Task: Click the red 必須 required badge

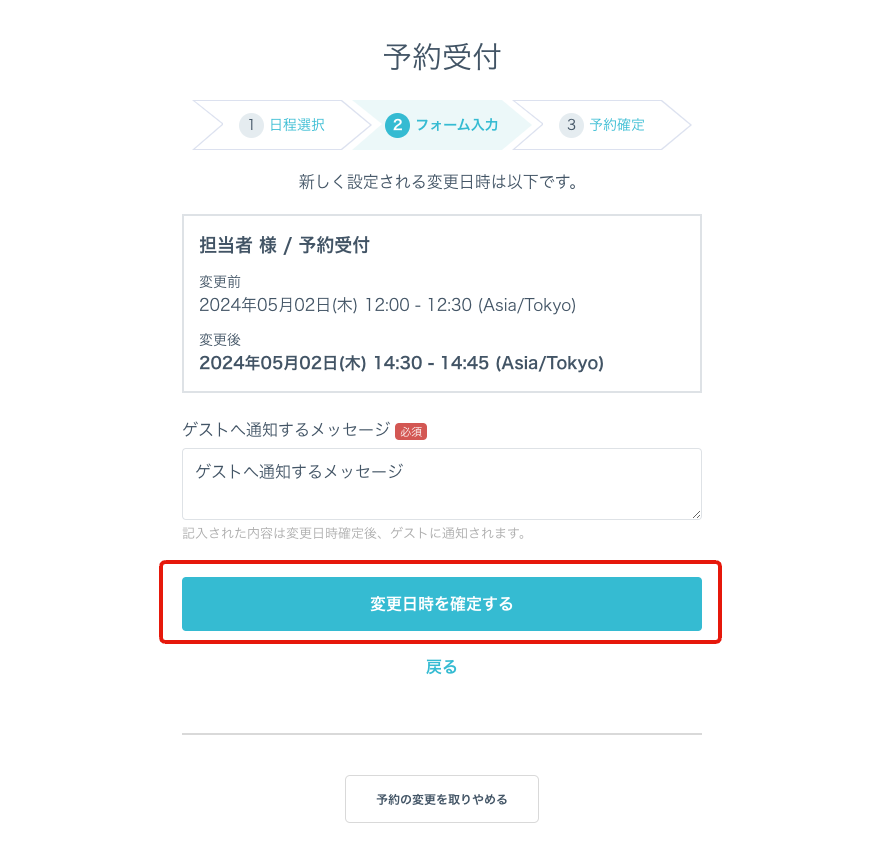Action: point(411,431)
